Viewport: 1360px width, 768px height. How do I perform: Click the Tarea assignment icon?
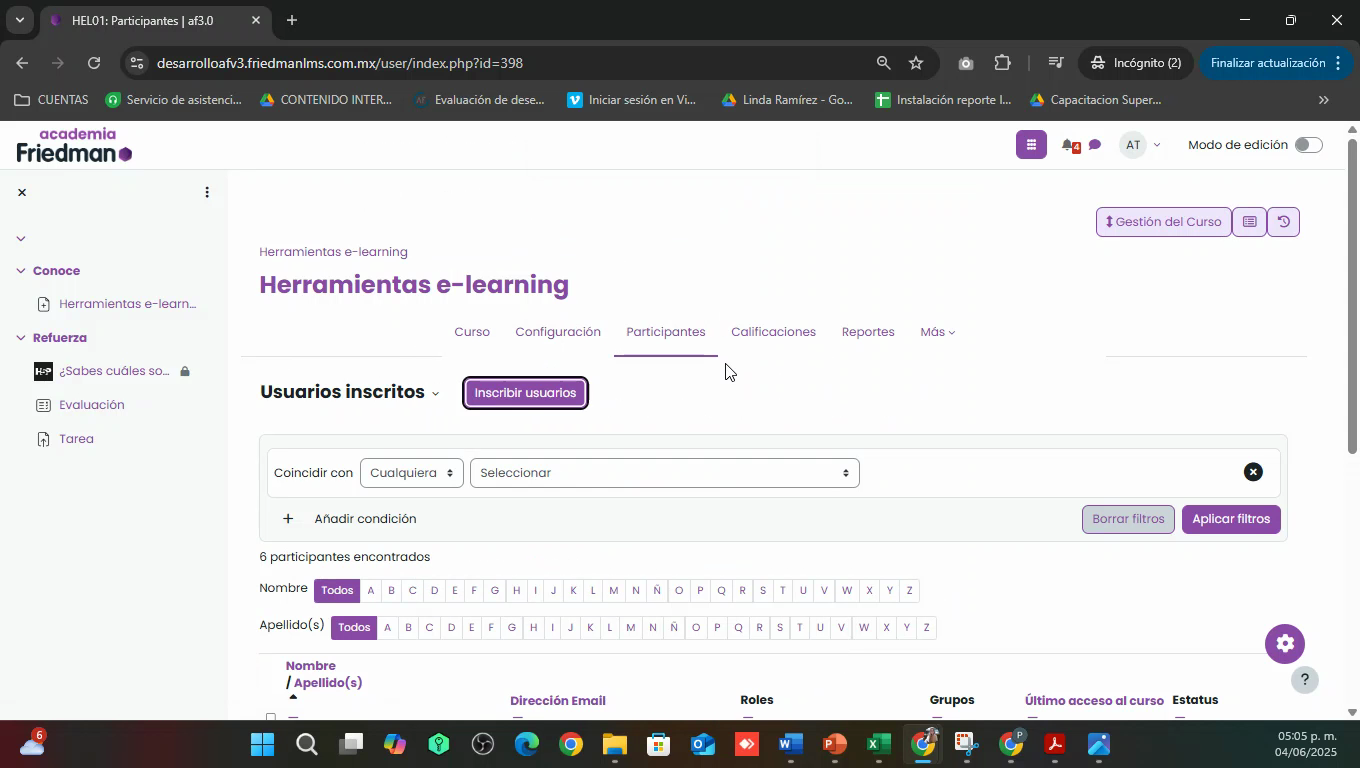[x=43, y=439]
